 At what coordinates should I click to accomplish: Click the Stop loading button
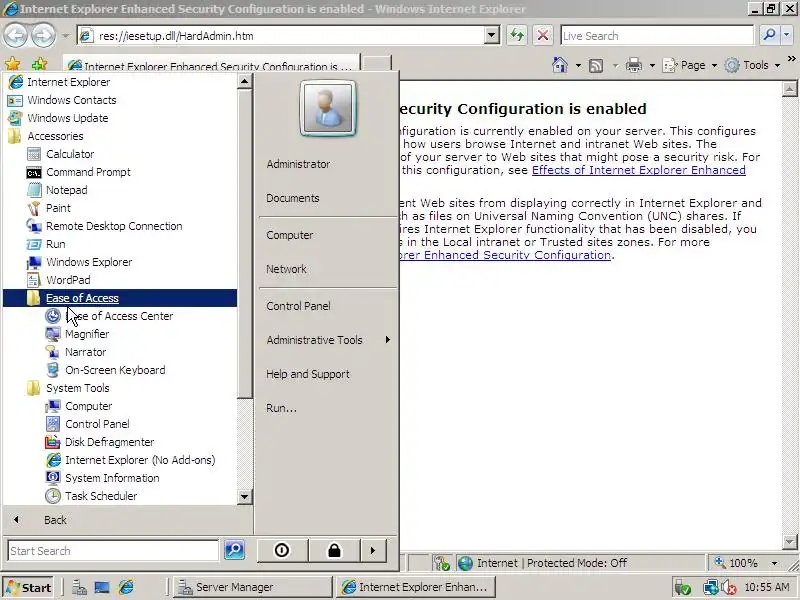(x=543, y=36)
